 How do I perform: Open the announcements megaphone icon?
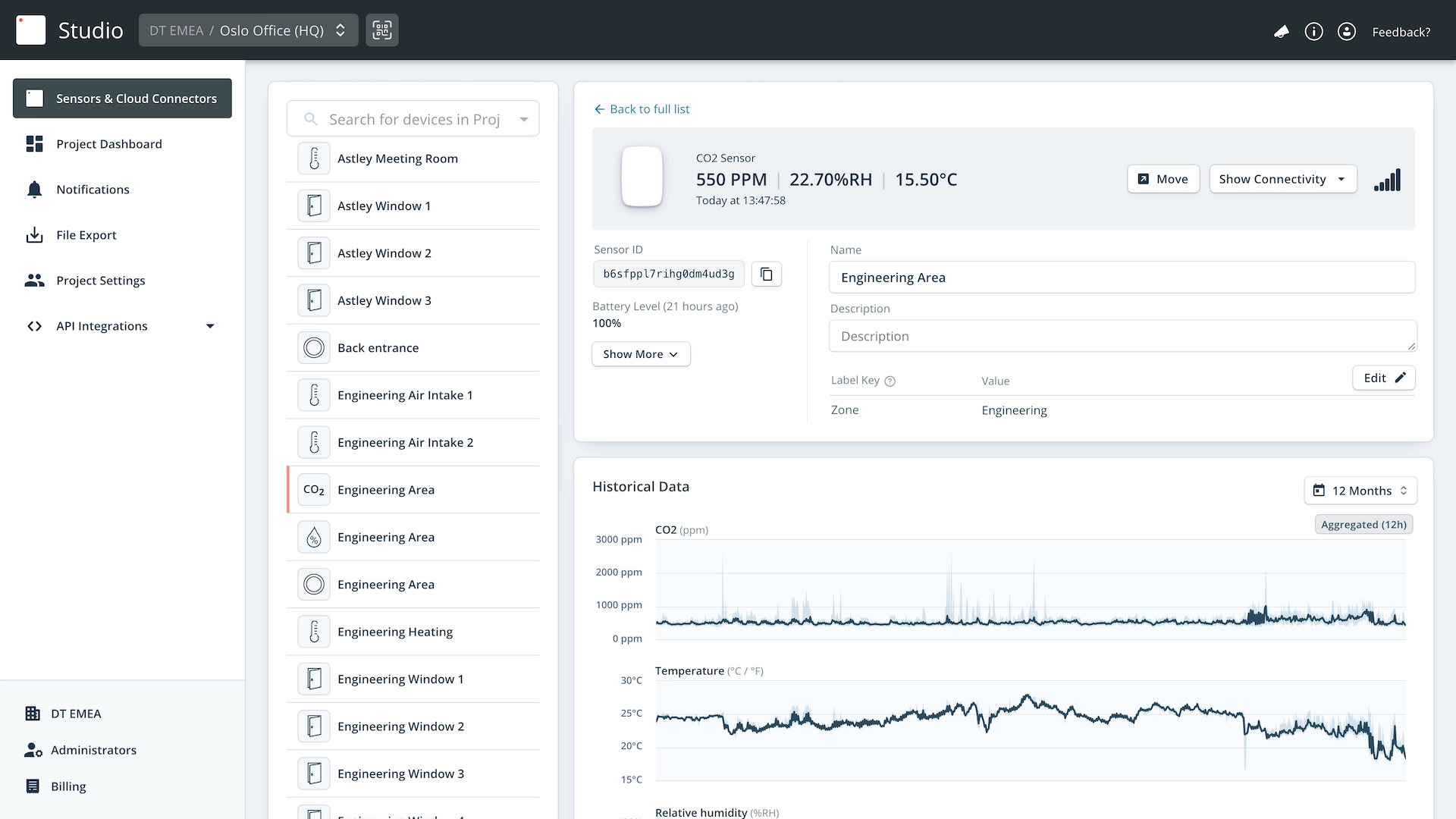(x=1281, y=31)
